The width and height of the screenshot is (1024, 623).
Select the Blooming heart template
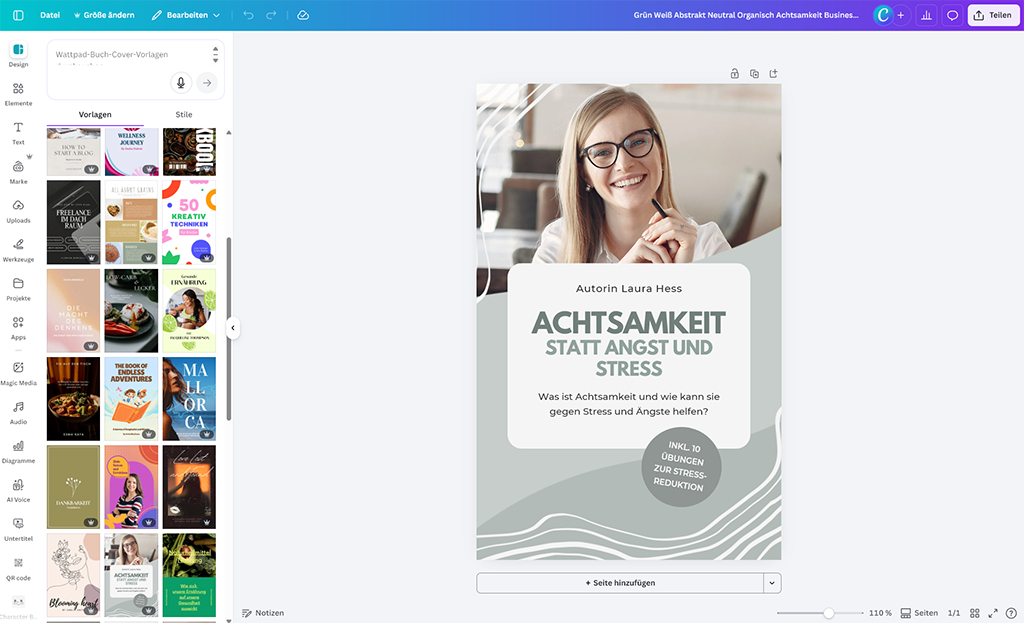[74, 575]
